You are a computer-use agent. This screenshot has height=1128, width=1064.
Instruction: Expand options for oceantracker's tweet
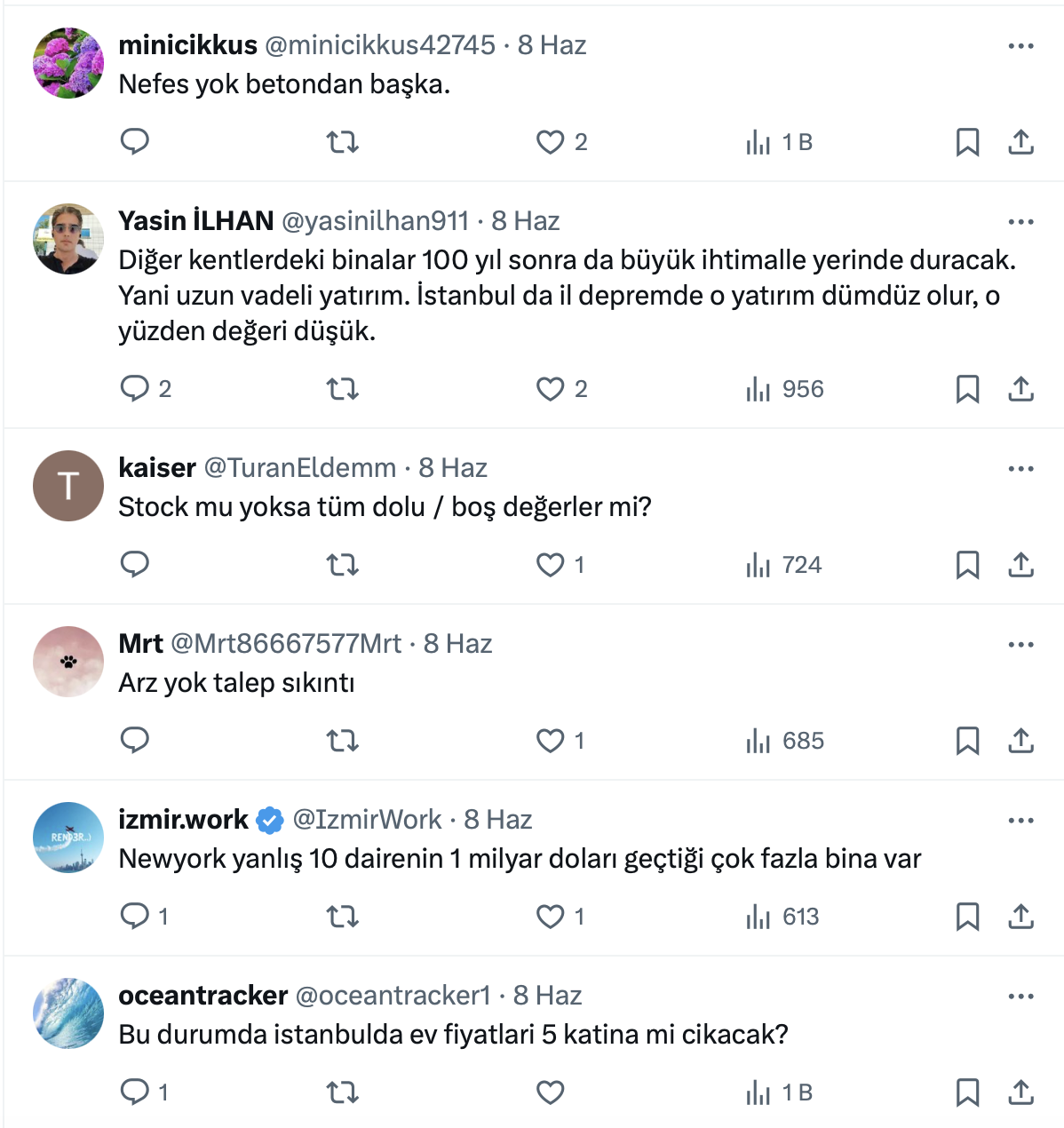pyautogui.click(x=1020, y=997)
